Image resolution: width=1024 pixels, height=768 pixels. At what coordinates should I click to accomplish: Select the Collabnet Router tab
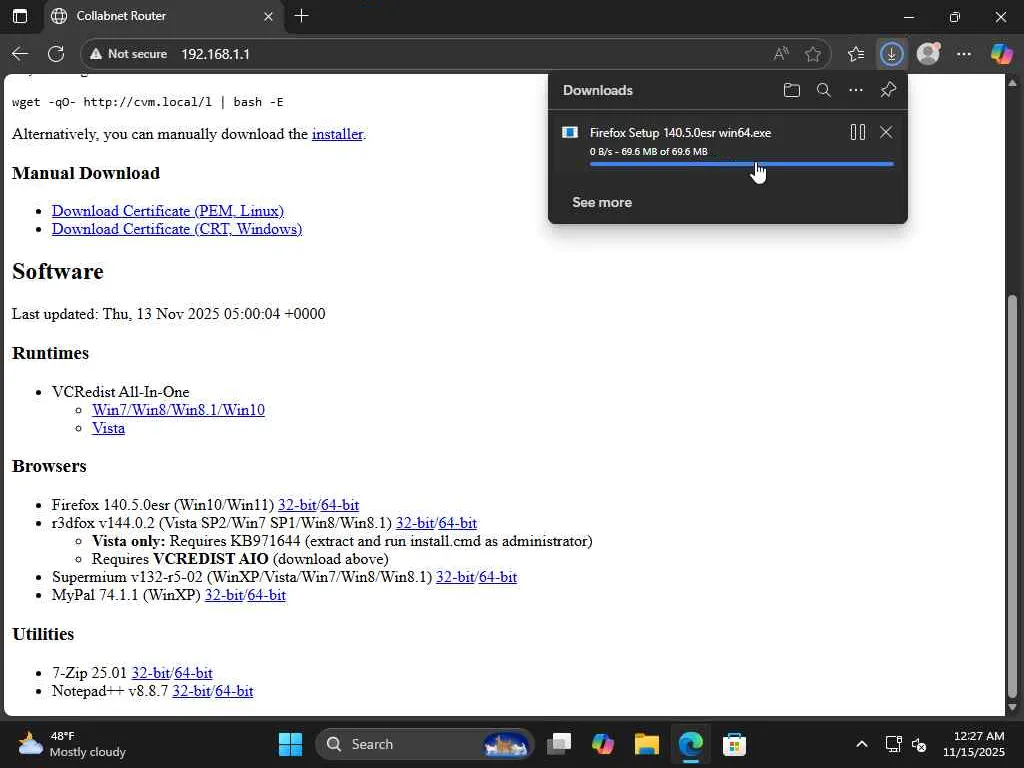point(163,16)
